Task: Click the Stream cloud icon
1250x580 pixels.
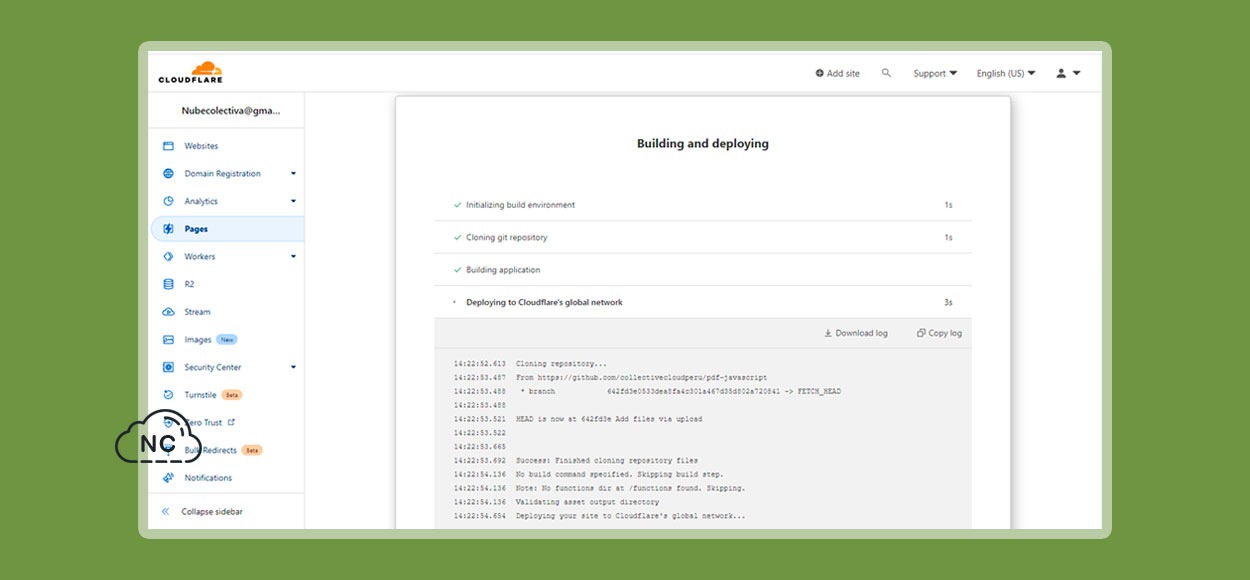Action: coord(168,312)
